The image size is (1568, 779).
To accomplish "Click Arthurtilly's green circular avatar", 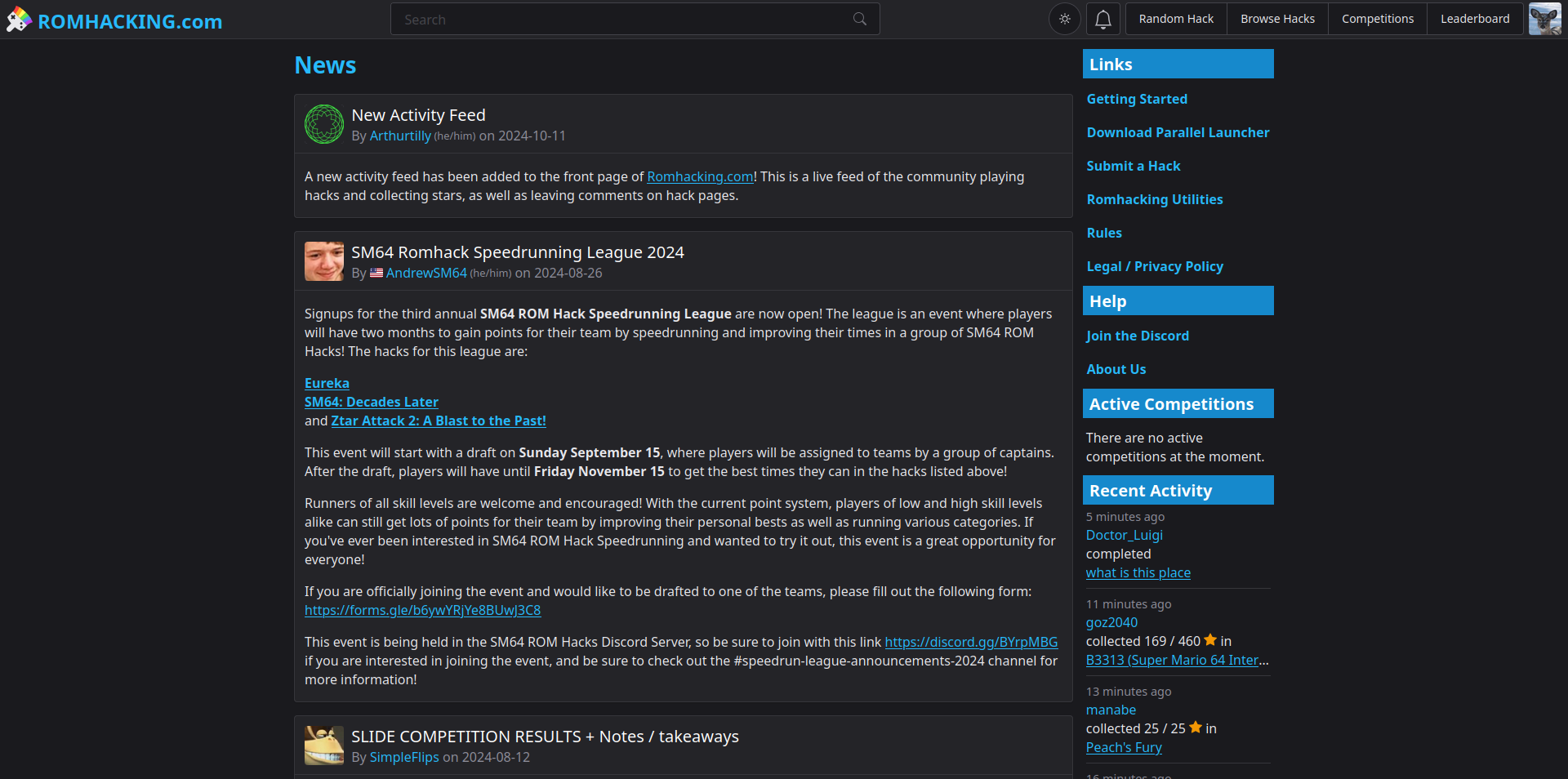I will pyautogui.click(x=323, y=124).
